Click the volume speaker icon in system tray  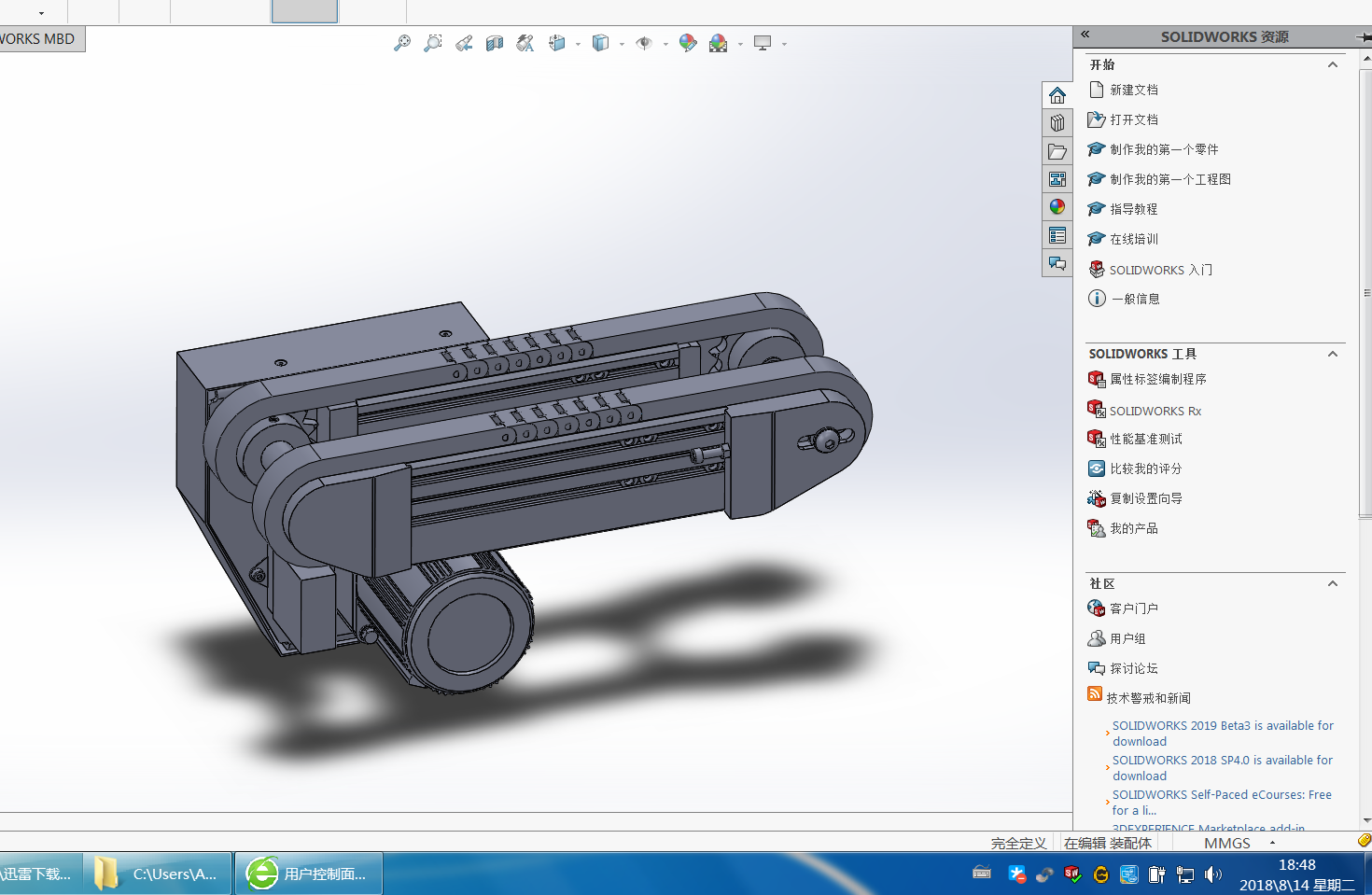(1212, 874)
